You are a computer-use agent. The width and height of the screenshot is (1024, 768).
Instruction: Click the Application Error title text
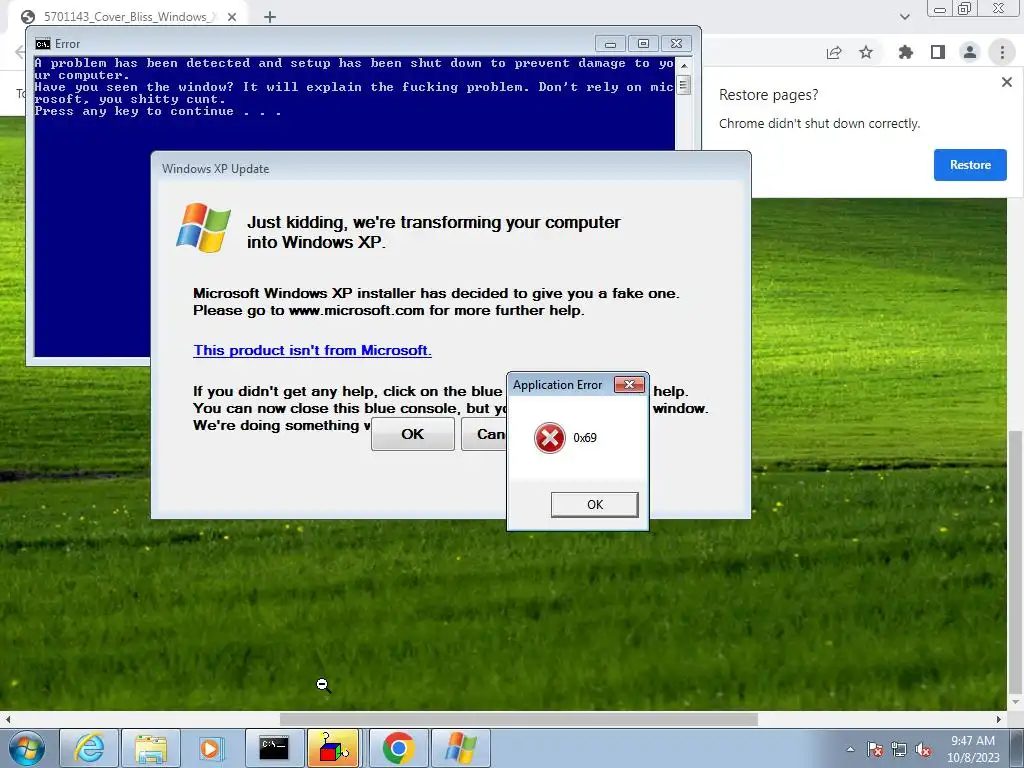557,385
